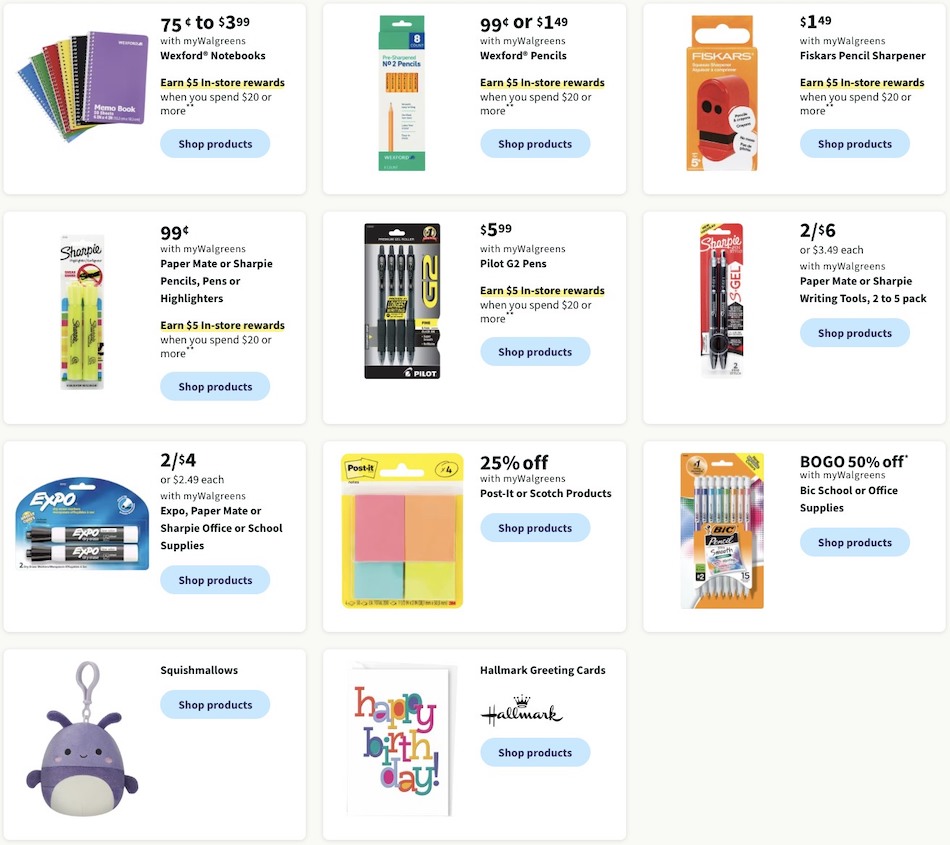Image resolution: width=950 pixels, height=845 pixels.
Task: Shop products for Pilot G2 Pens
Action: [x=535, y=352]
